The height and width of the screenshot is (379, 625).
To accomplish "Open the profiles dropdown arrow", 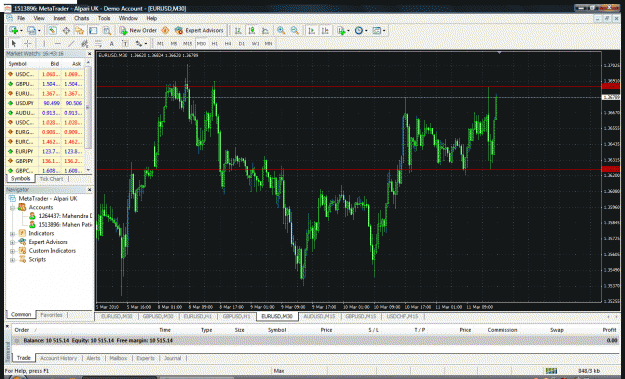I will click(39, 31).
